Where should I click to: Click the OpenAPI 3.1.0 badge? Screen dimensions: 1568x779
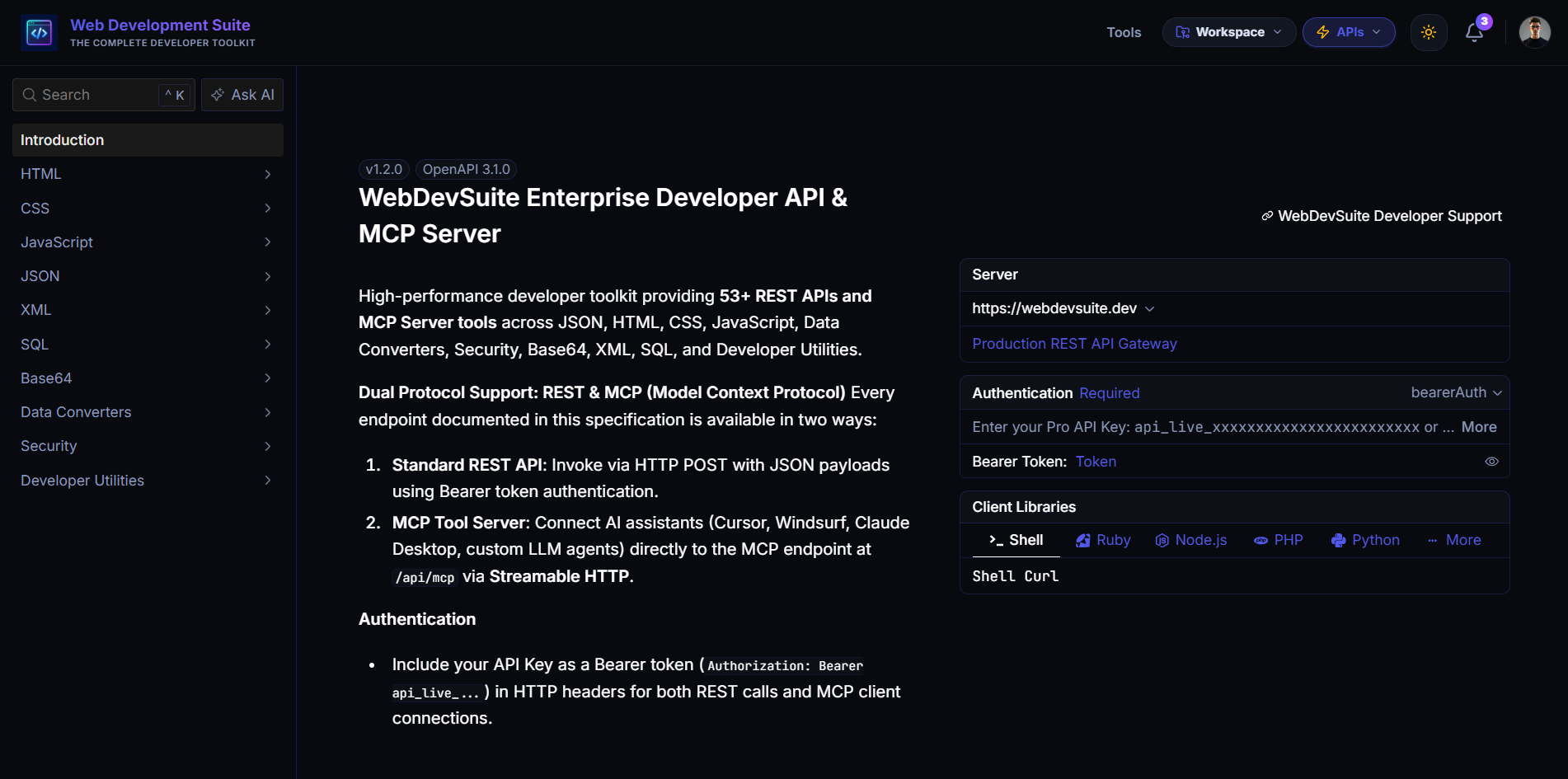coord(467,169)
